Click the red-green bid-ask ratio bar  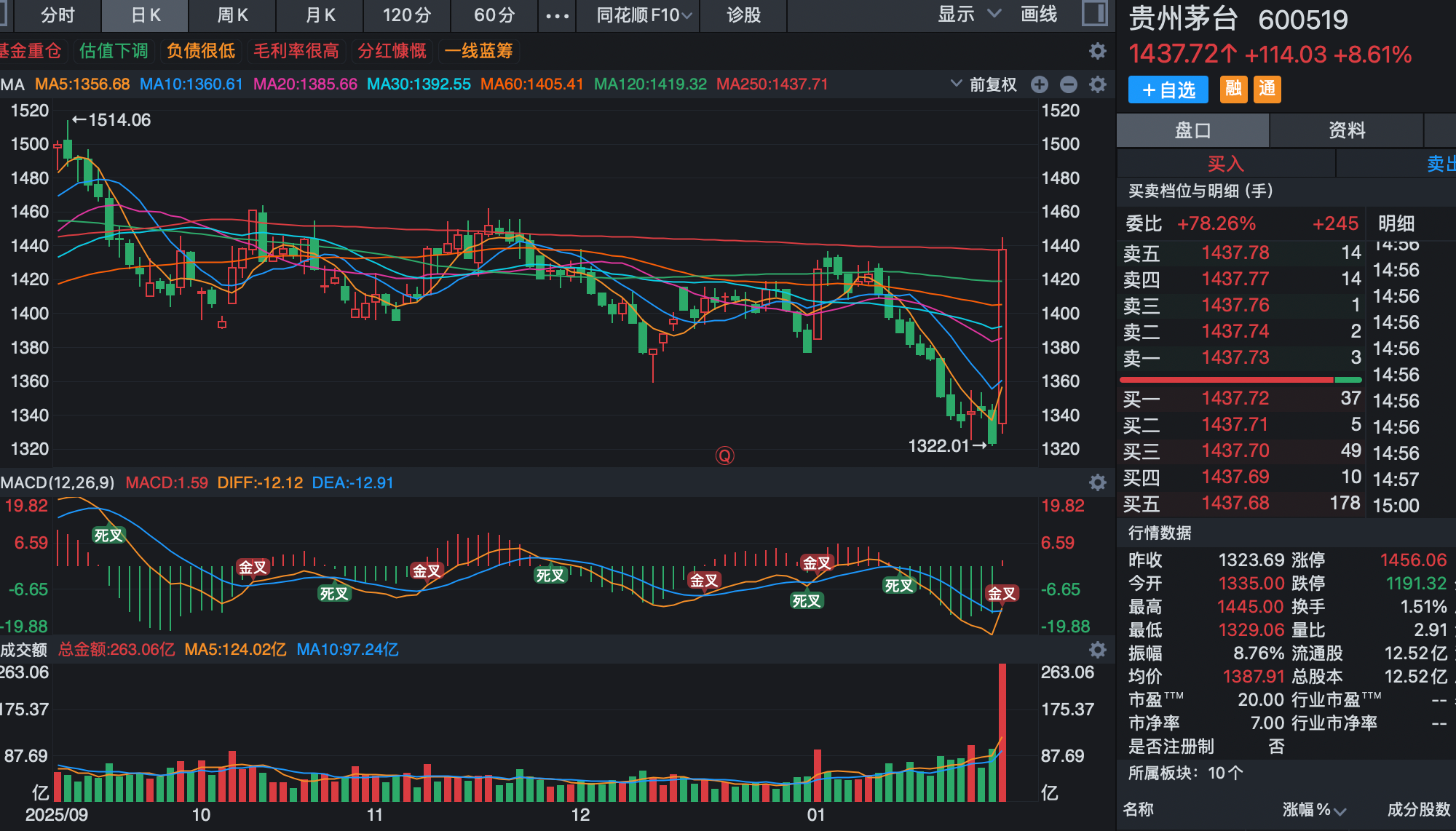click(x=1240, y=380)
